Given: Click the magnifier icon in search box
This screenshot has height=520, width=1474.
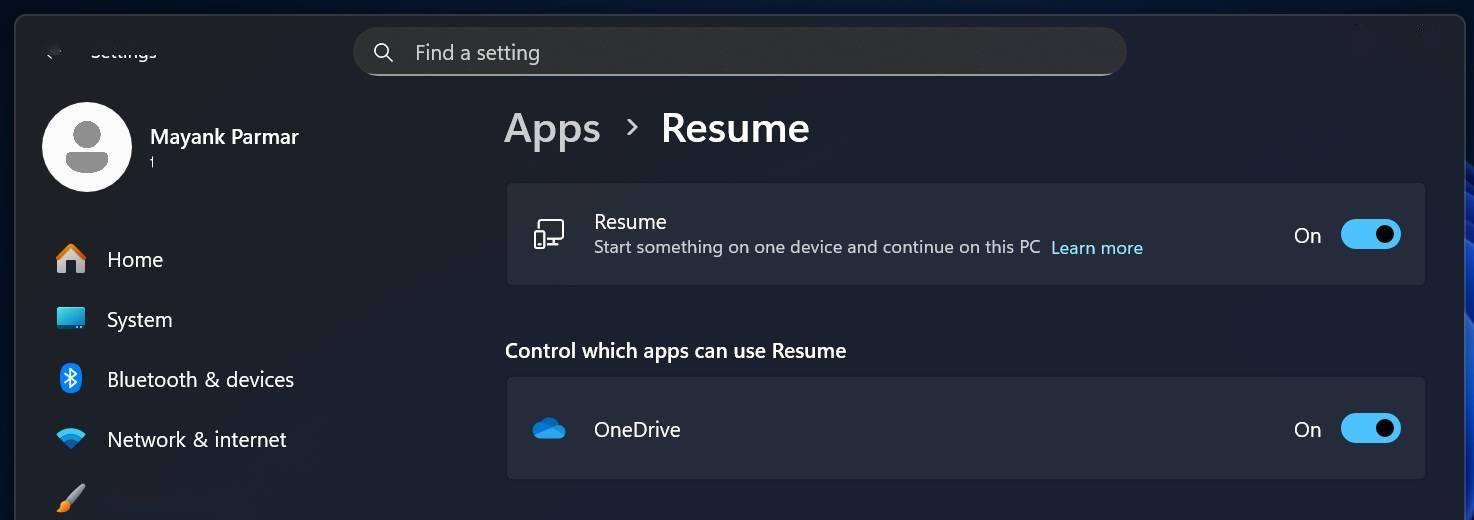Looking at the screenshot, I should click(x=383, y=53).
